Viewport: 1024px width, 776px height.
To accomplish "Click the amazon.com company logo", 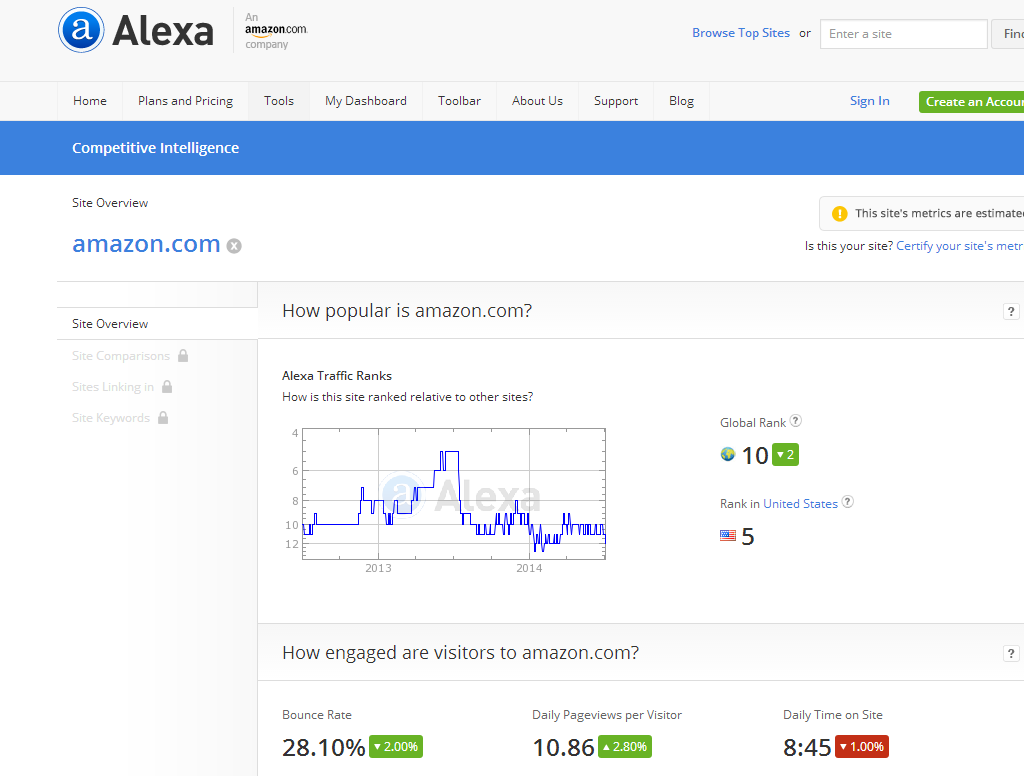I will click(276, 30).
